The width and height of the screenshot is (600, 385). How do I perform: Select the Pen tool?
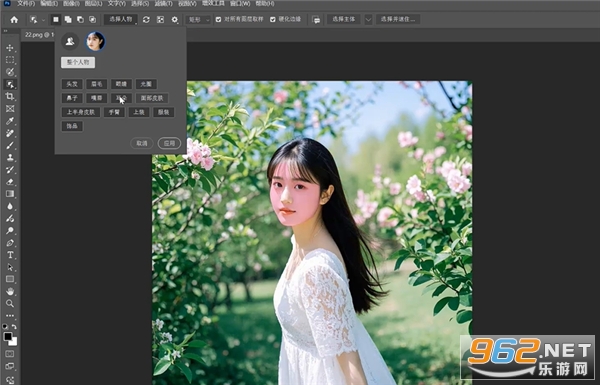coord(10,243)
